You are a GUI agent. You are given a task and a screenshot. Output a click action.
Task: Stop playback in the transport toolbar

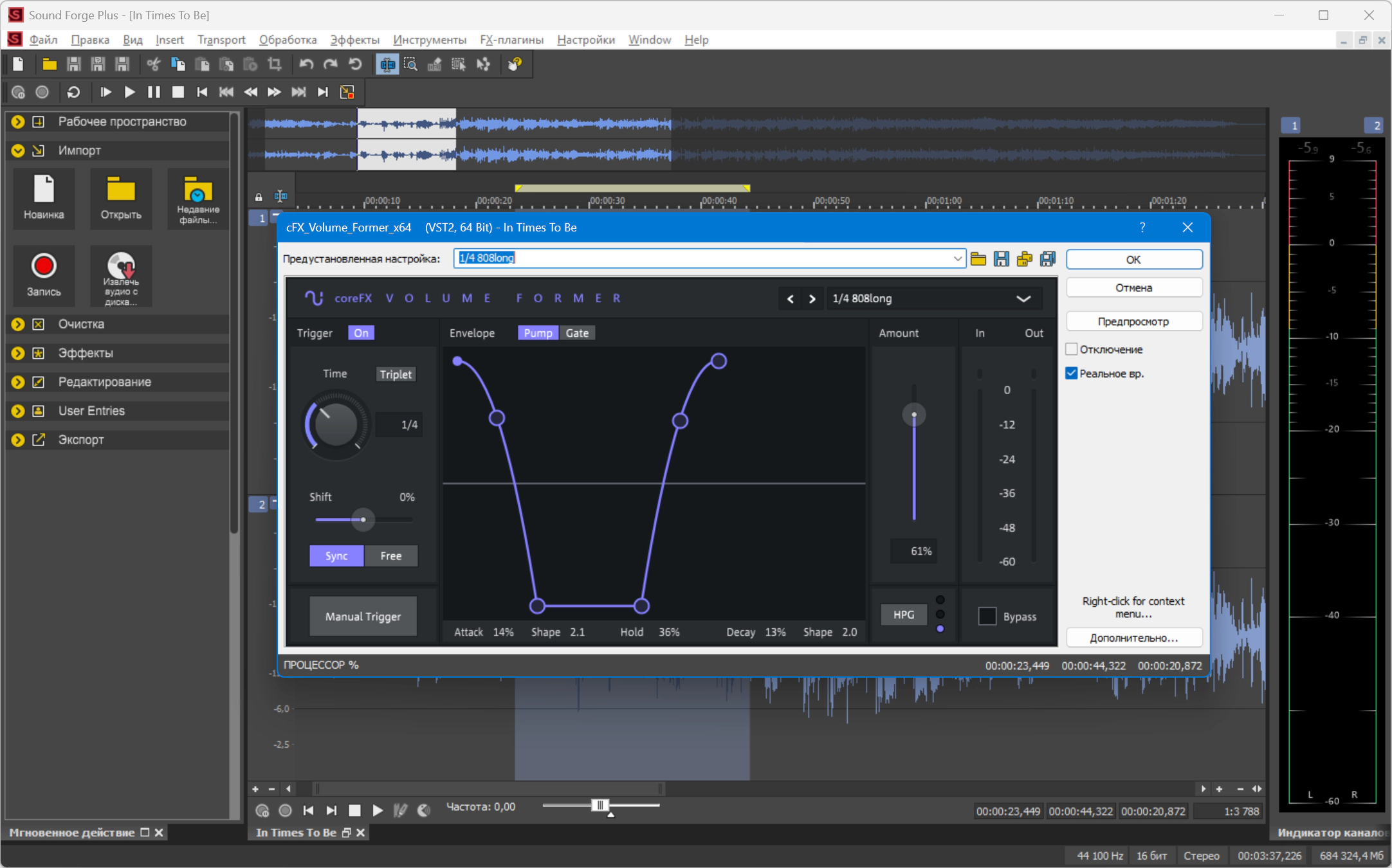click(178, 92)
